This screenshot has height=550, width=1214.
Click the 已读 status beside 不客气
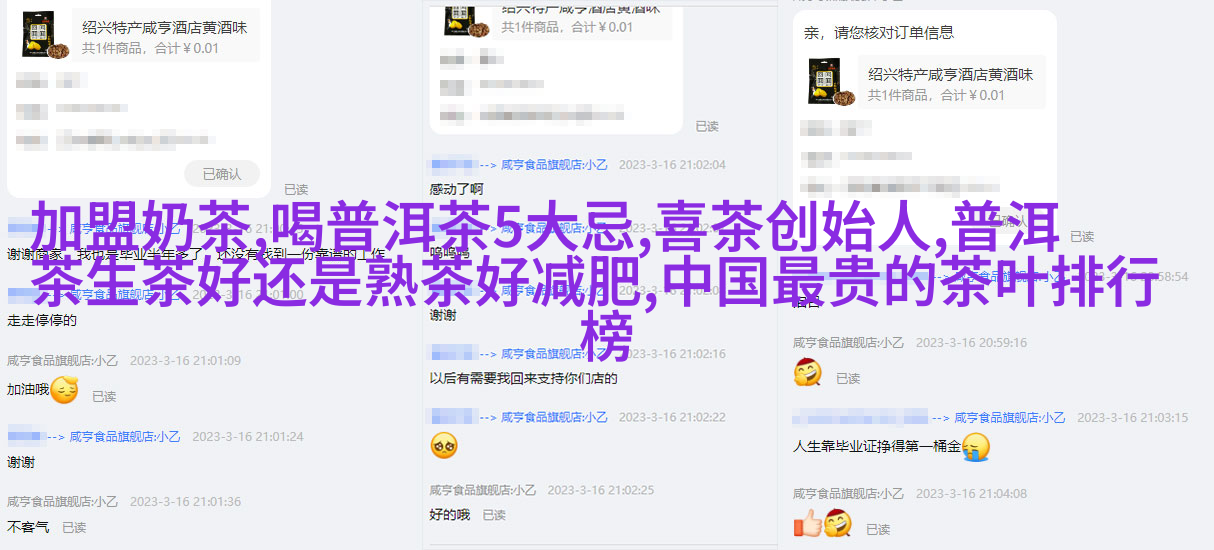click(x=74, y=527)
